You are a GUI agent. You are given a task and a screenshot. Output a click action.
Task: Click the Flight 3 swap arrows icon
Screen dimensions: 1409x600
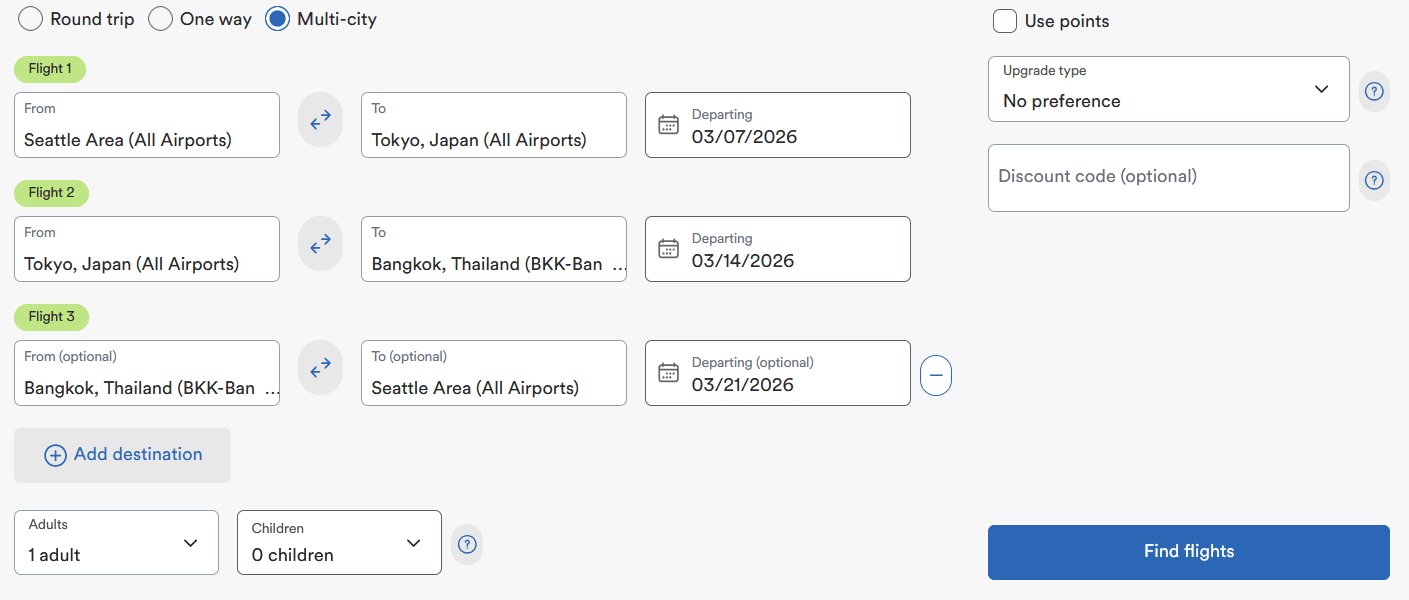click(320, 368)
